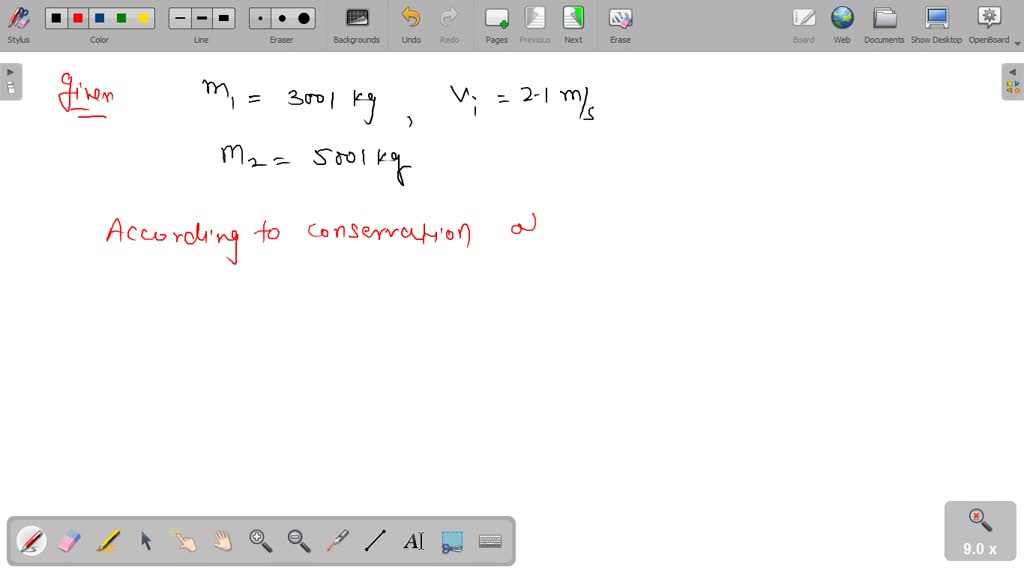
Task: Select the Zoom out tool
Action: point(298,541)
